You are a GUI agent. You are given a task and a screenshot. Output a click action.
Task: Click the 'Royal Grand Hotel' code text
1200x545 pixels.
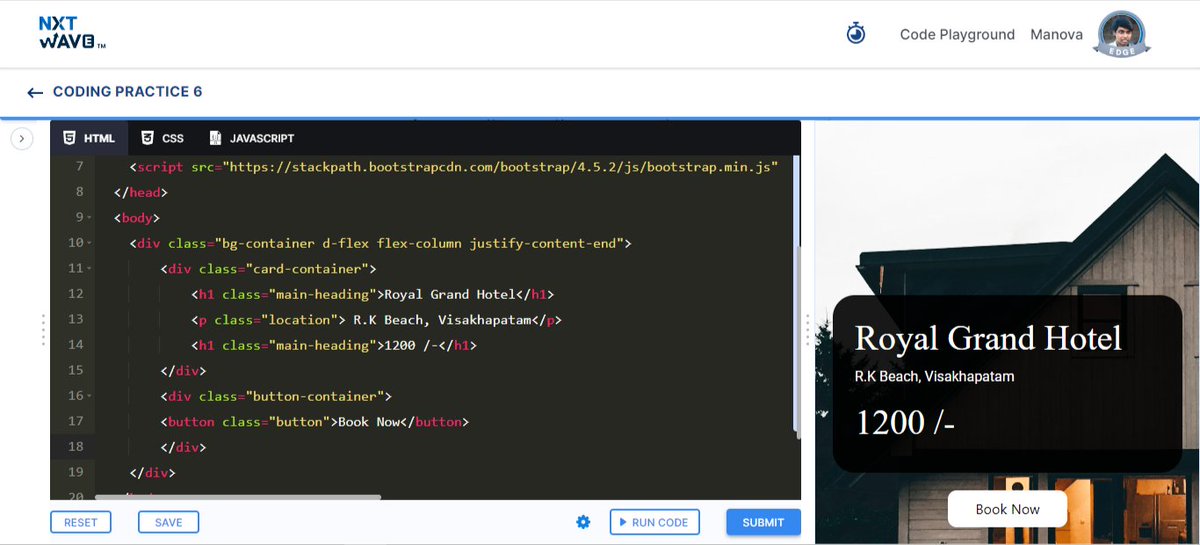[450, 294]
